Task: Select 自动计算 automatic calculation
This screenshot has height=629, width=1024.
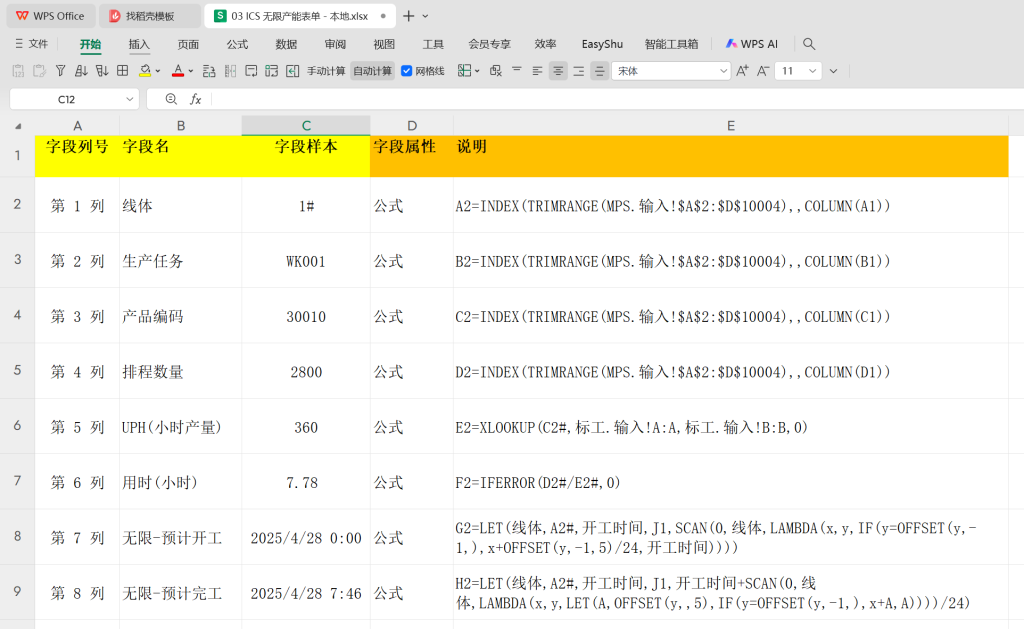Action: click(x=372, y=71)
